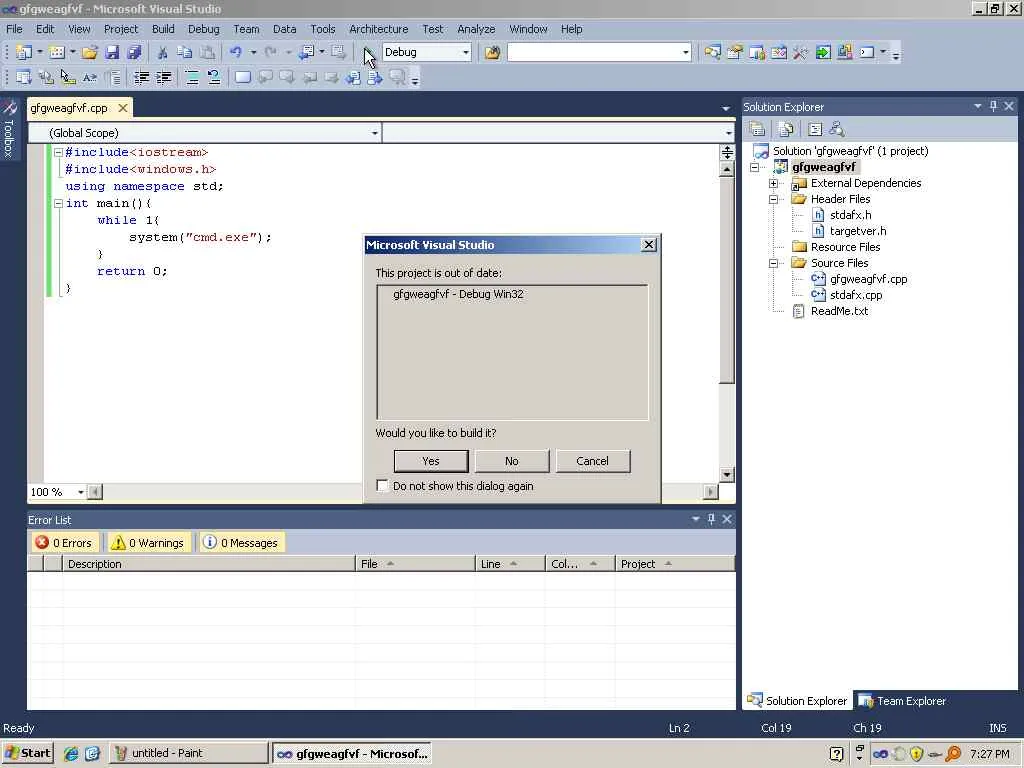The height and width of the screenshot is (768, 1024).
Task: Open the Toolbox icon with crossed tools
Action: (x=801, y=52)
